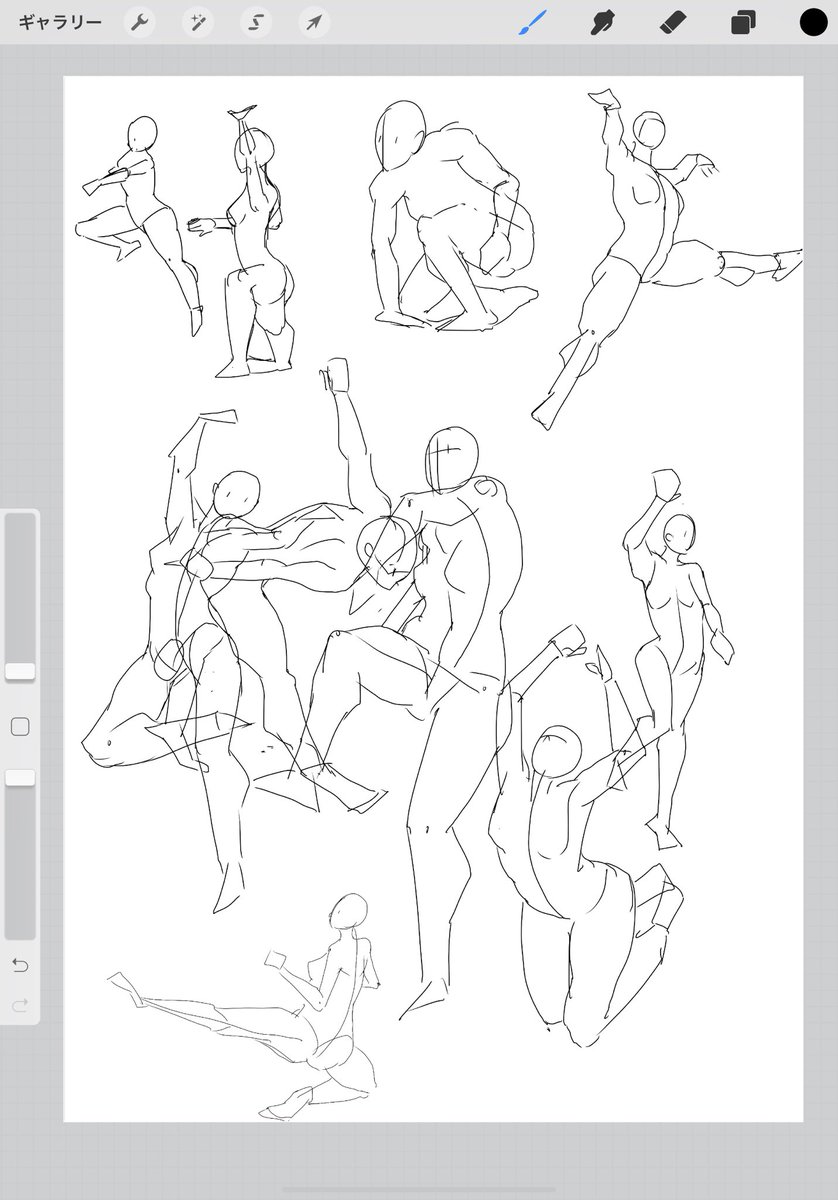This screenshot has height=1200, width=838.
Task: Open the Actions wrench menu
Action: [139, 22]
